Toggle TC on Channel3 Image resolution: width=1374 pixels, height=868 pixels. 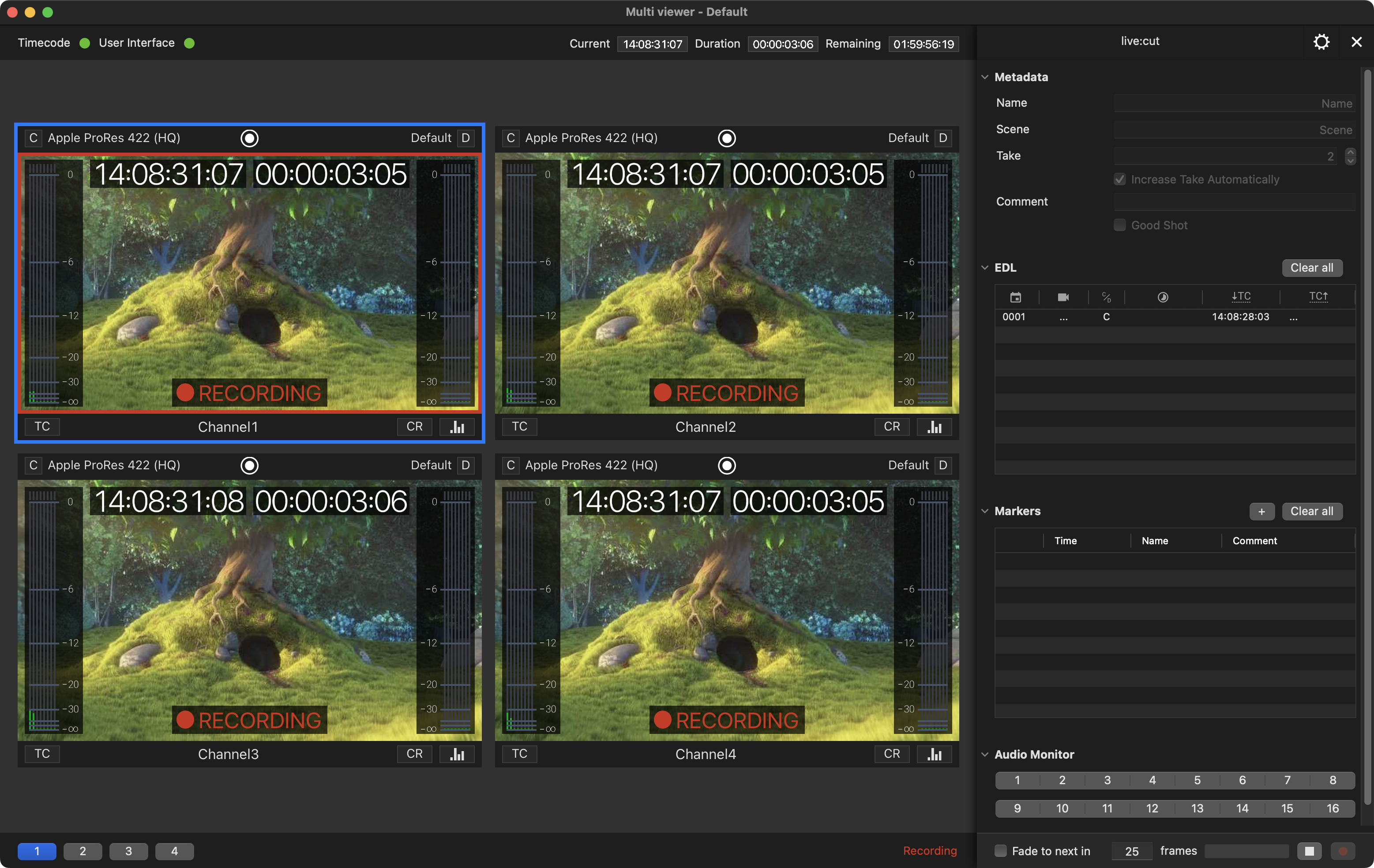tap(42, 754)
